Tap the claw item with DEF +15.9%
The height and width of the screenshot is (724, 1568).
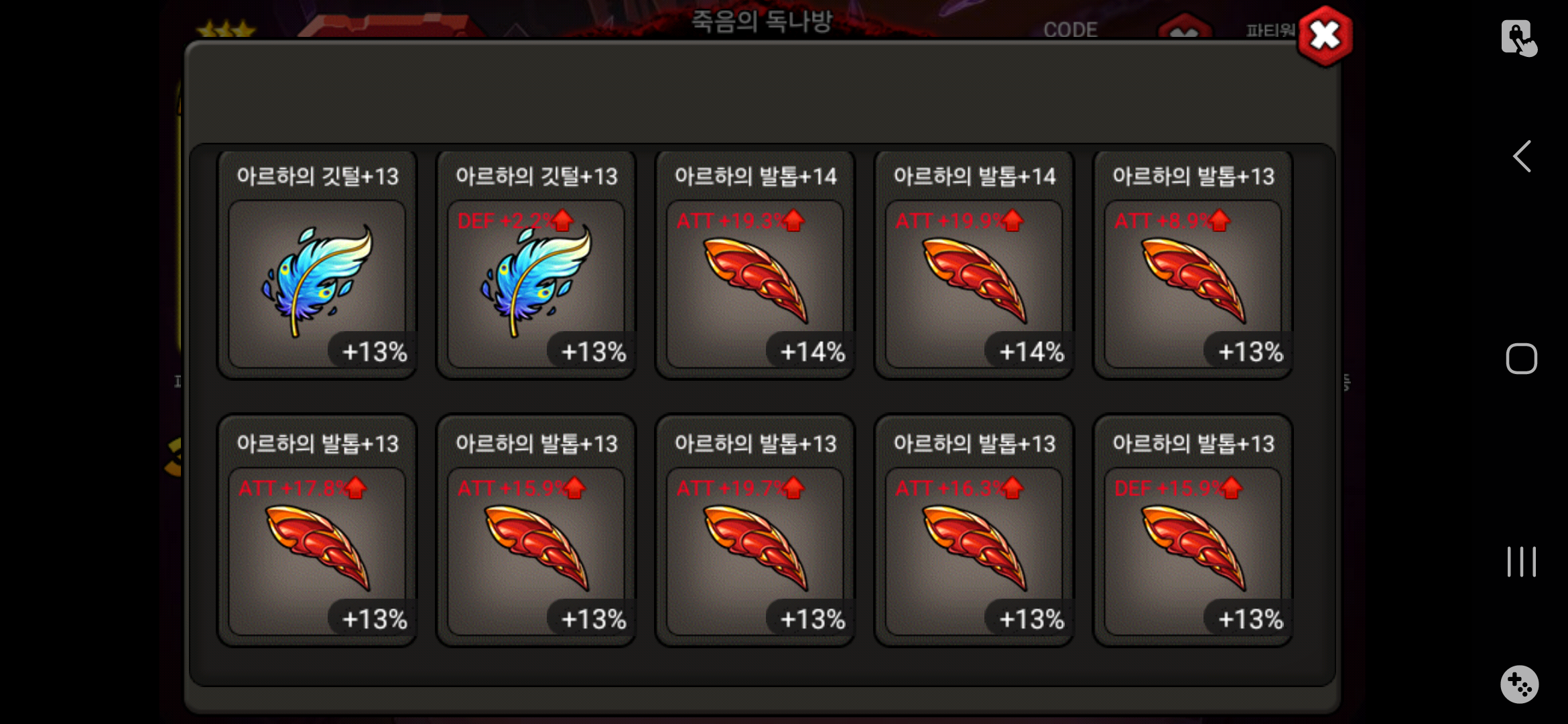pyautogui.click(x=1193, y=530)
